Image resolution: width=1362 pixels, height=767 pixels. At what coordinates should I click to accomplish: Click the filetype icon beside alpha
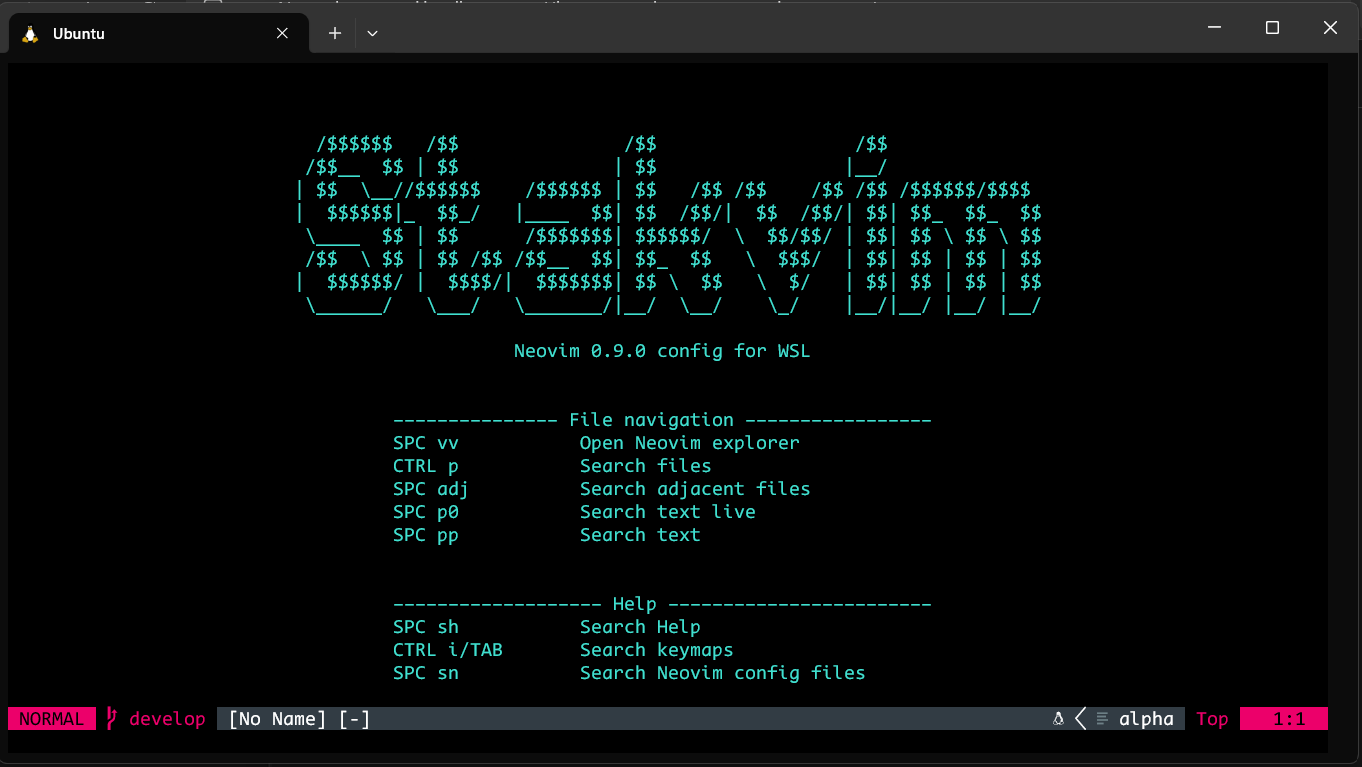[x=1103, y=718]
